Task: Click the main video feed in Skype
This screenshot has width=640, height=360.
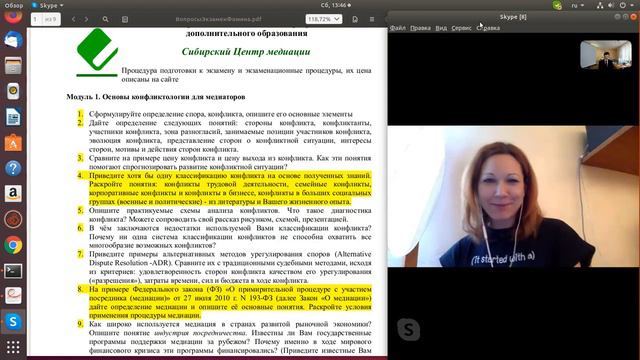Action: click(513, 196)
